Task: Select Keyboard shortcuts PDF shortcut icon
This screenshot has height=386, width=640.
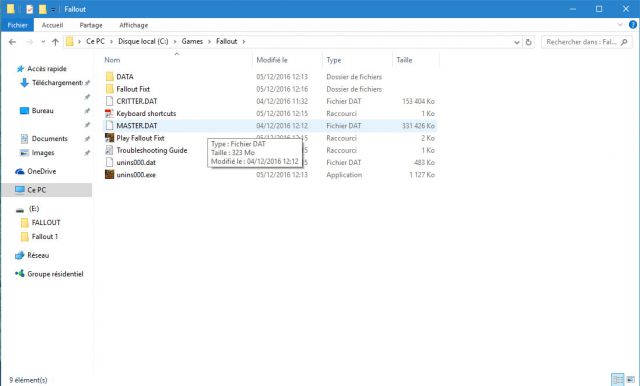Action: 109,113
